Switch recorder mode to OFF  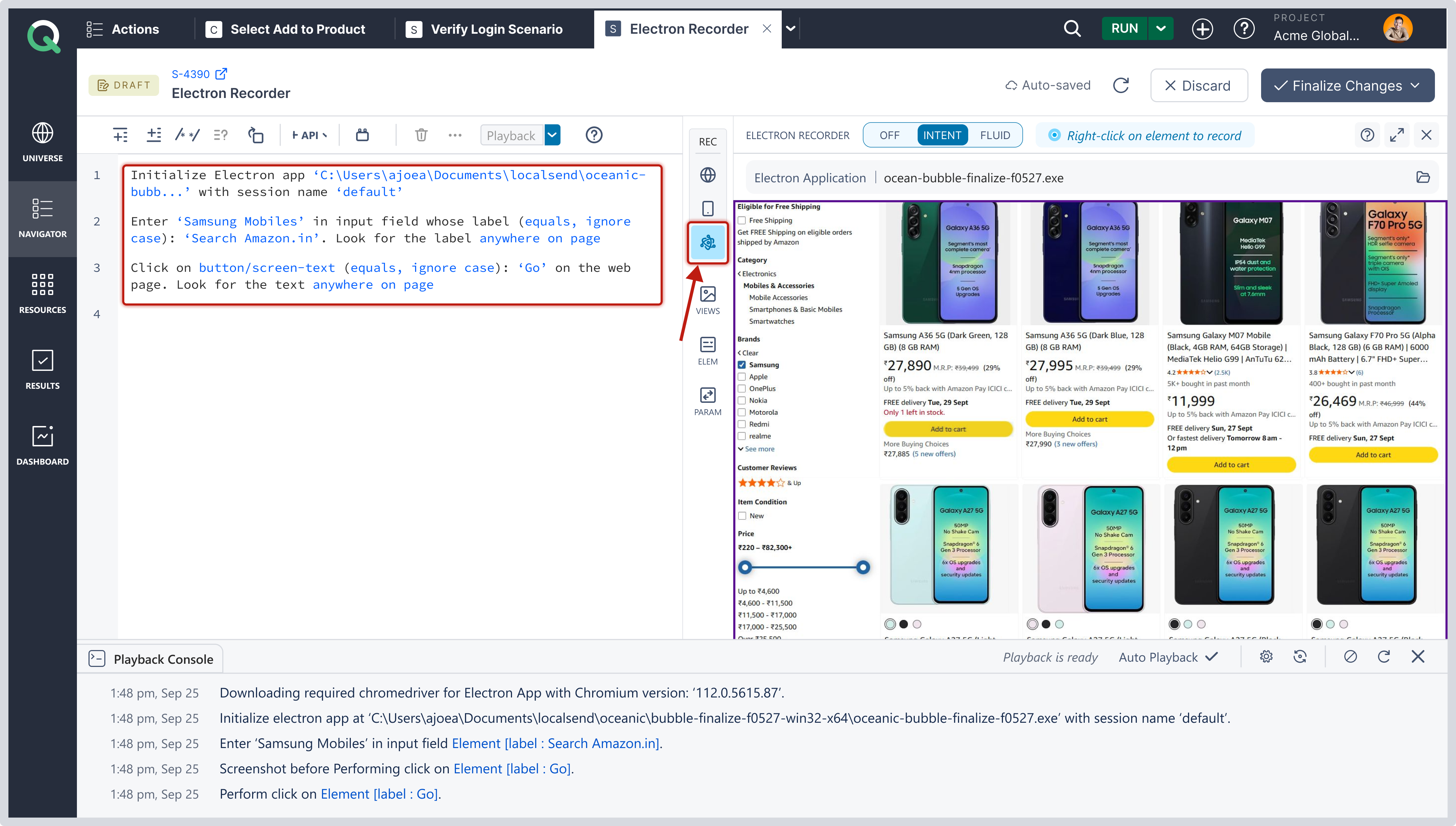(x=890, y=135)
